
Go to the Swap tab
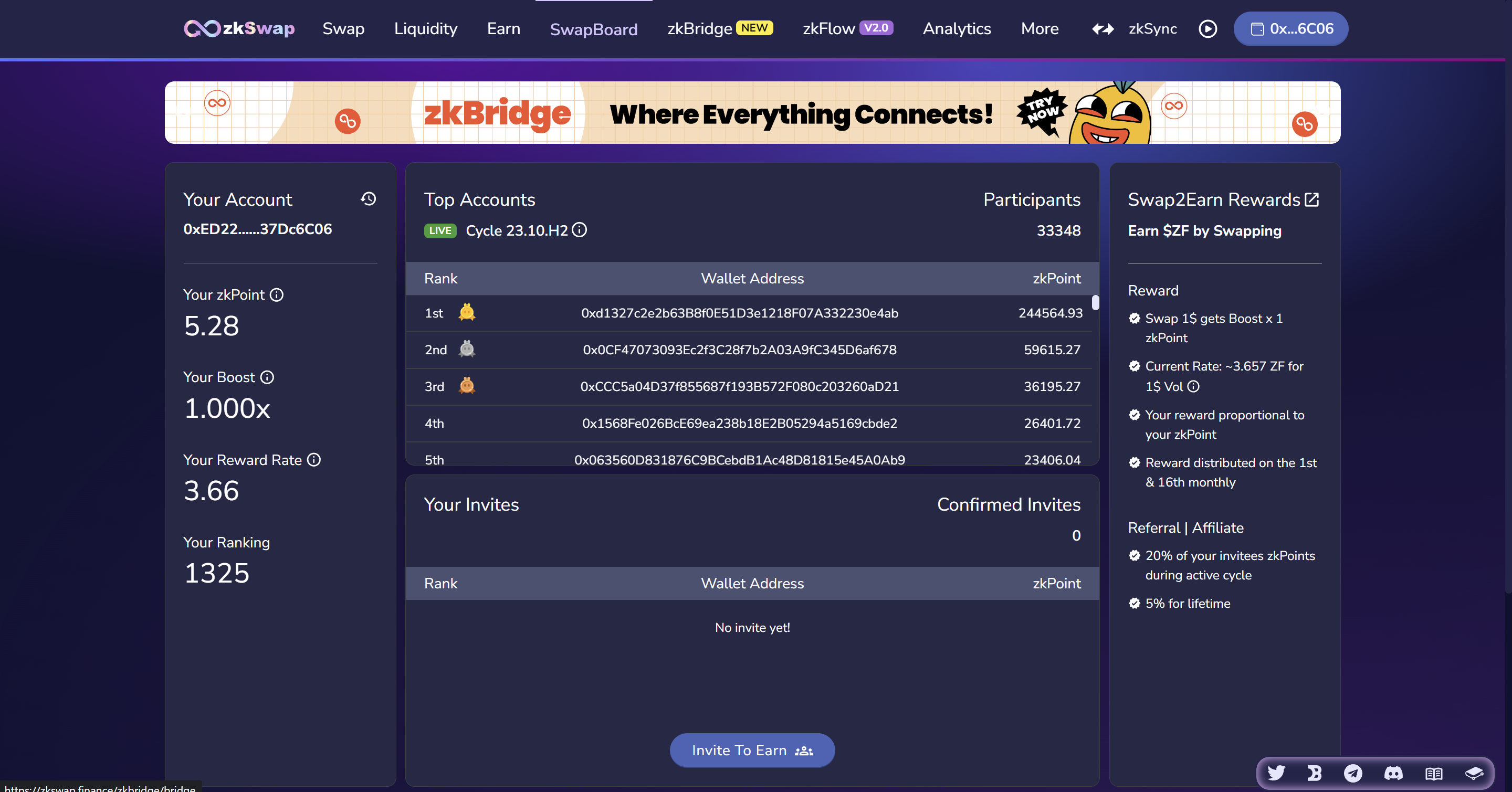tap(343, 29)
